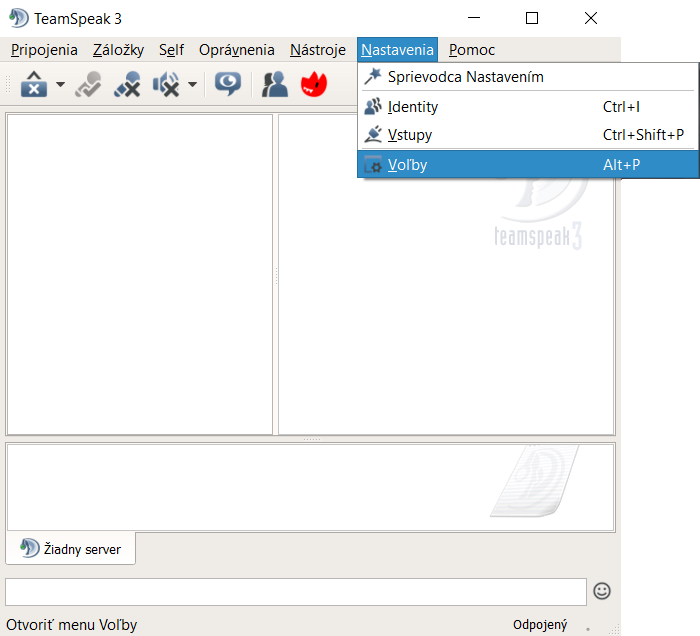
Task: Open the disconnect options dropdown arrow
Action: coord(60,84)
